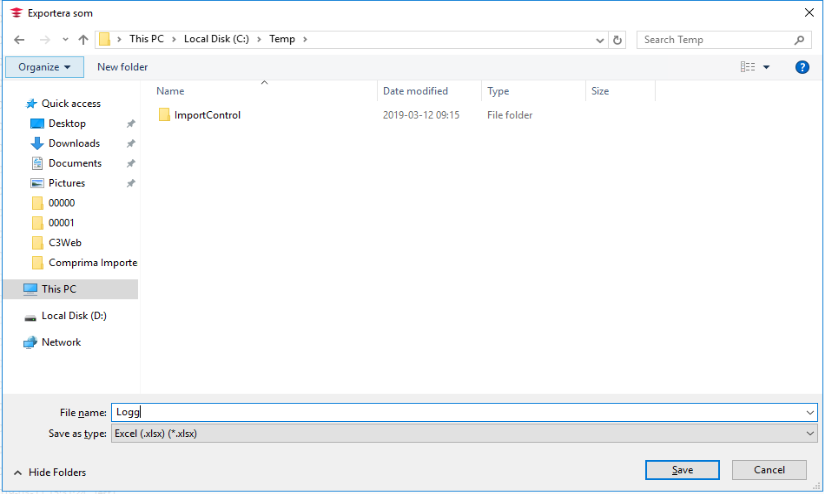This screenshot has width=827, height=495.
Task: Click the Back navigation arrow
Action: [x=19, y=40]
